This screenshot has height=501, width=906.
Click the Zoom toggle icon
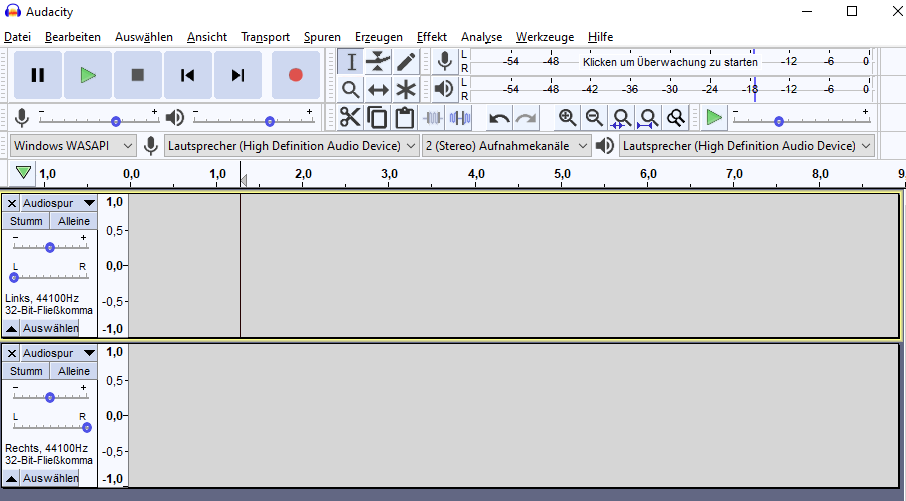point(675,118)
